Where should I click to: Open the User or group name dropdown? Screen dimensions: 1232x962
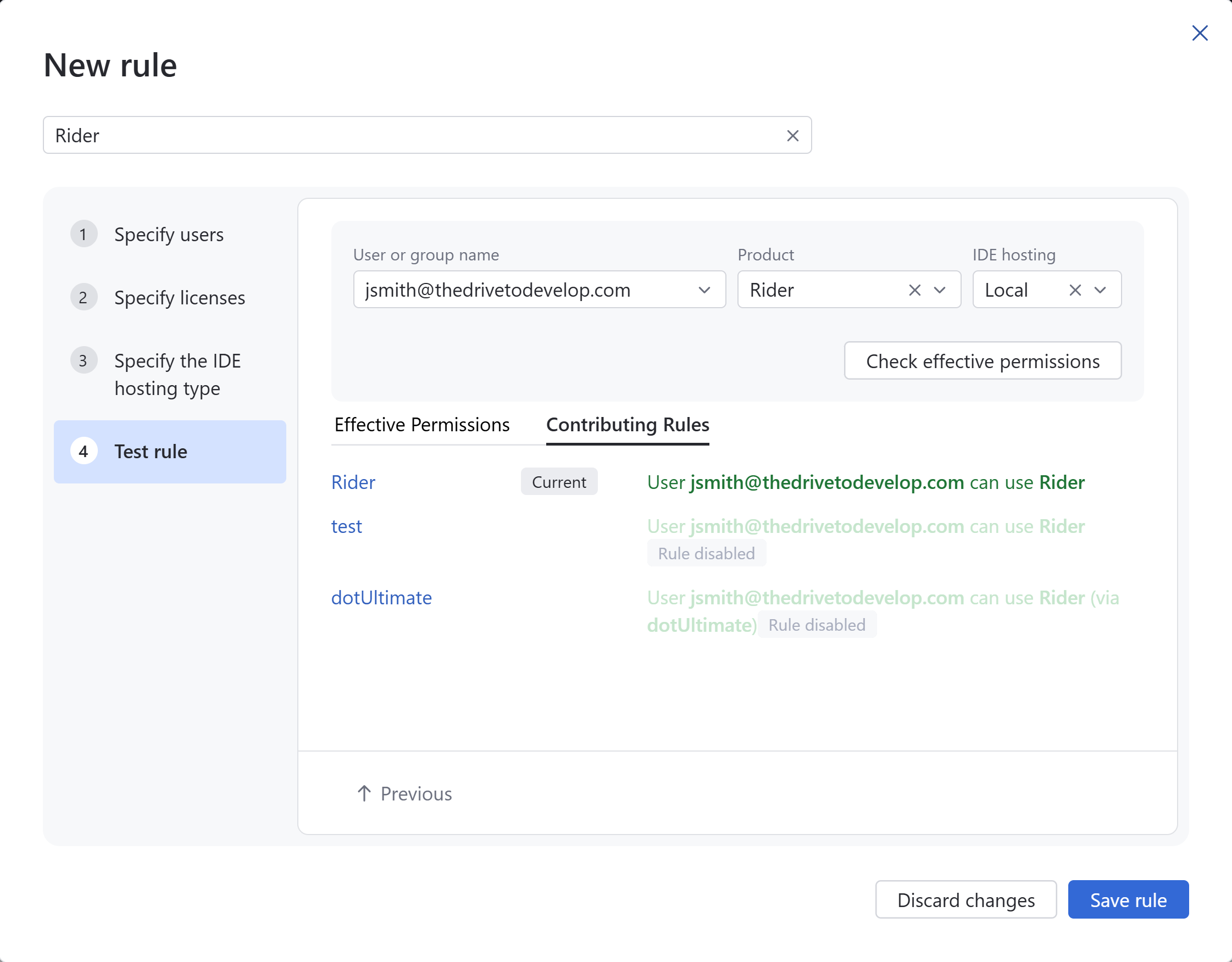539,290
